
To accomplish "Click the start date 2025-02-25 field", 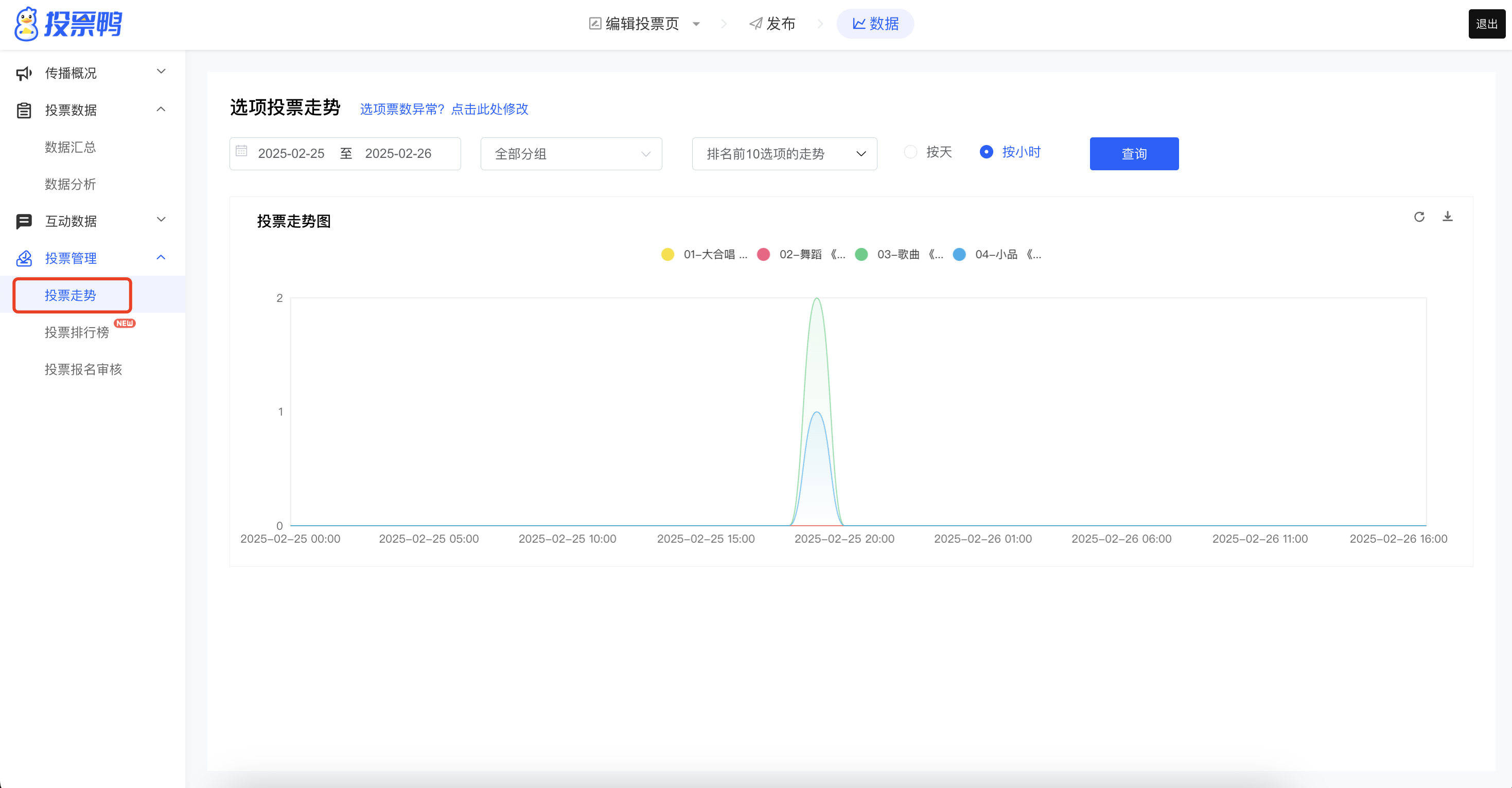I will pos(291,154).
